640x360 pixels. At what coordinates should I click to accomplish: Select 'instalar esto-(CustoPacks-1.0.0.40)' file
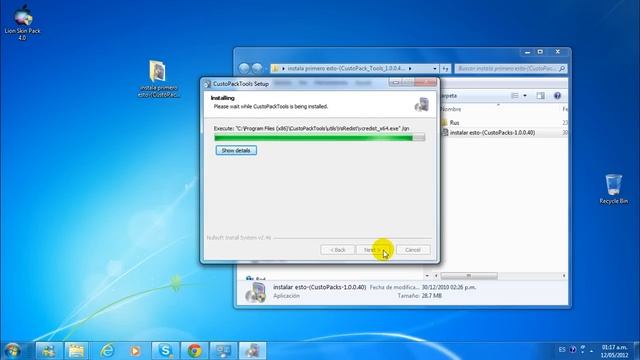tap(492, 133)
